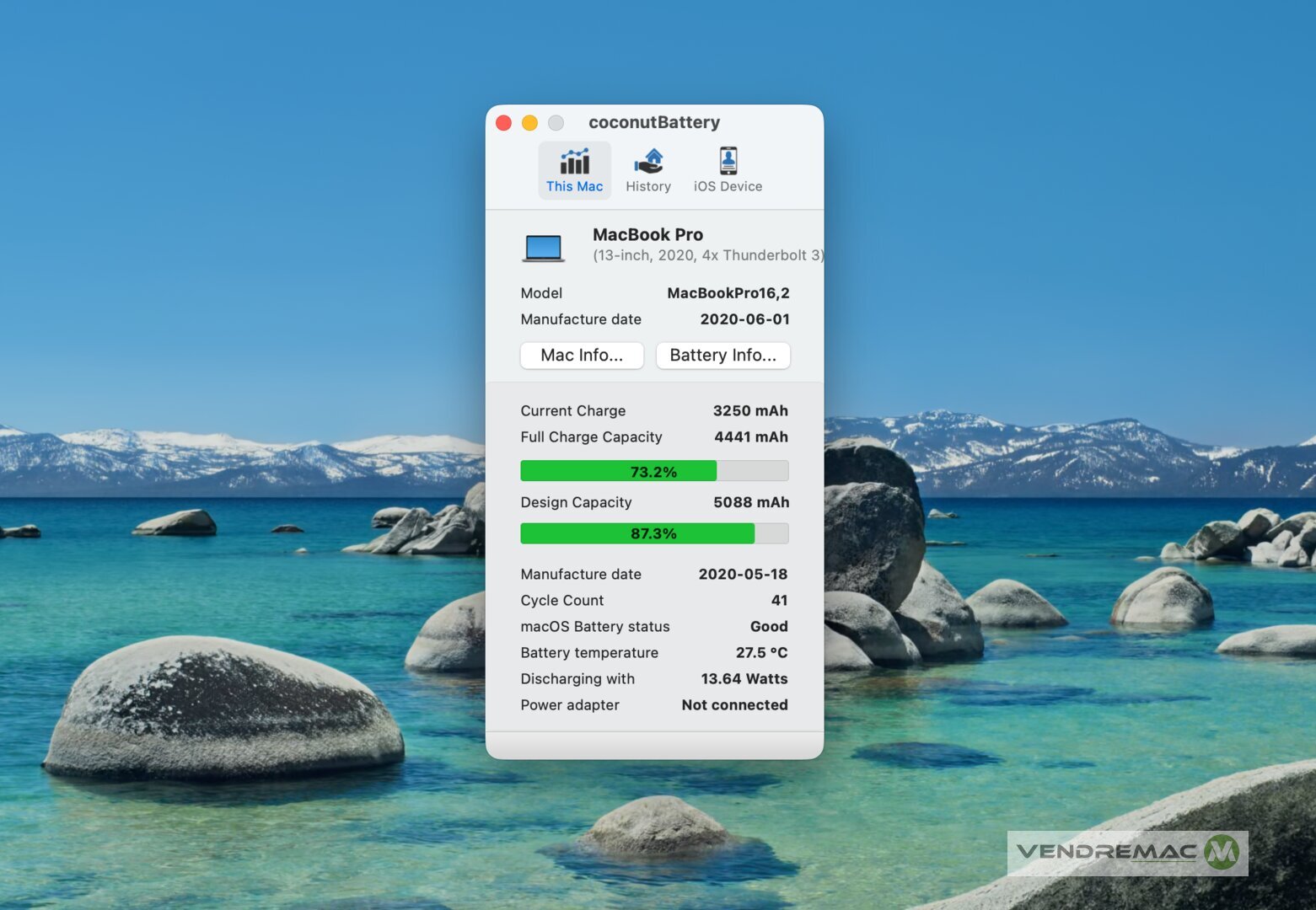Select the iOS Device phone icon

coord(728,161)
